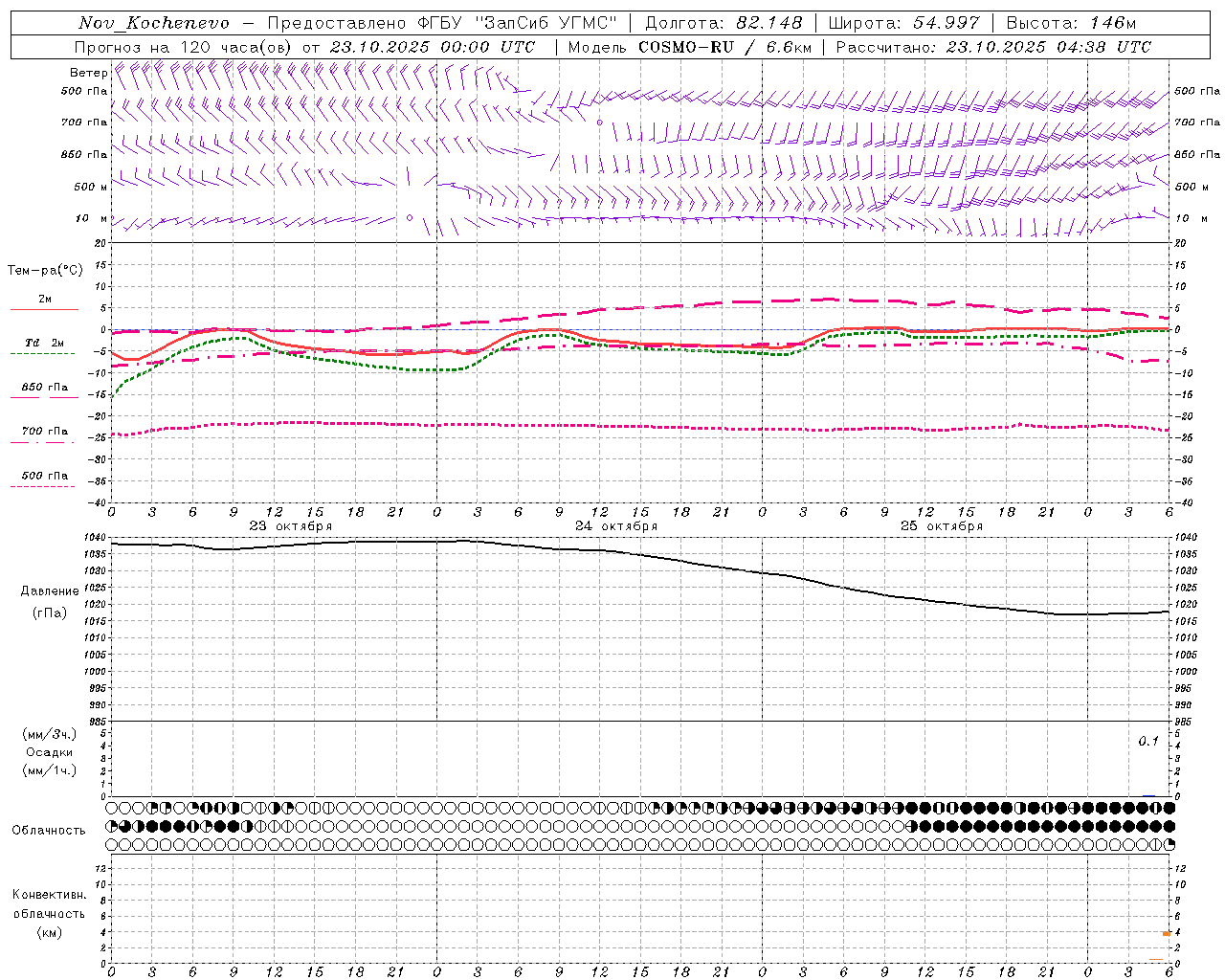Image resolution: width=1225 pixels, height=980 pixels.
Task: Click the 'Облачность' cloud cover label
Action: tap(49, 831)
